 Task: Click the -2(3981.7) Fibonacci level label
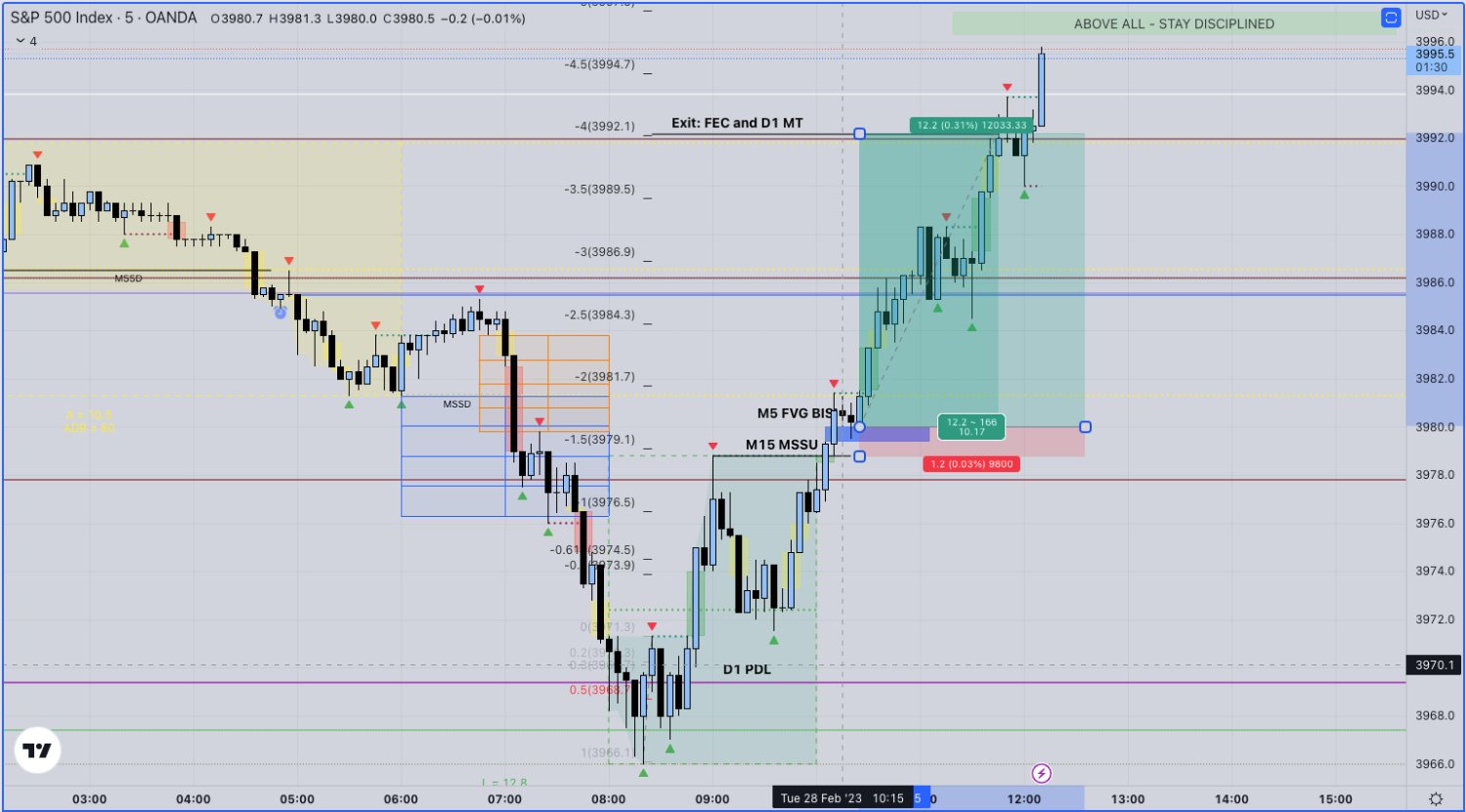pyautogui.click(x=605, y=377)
